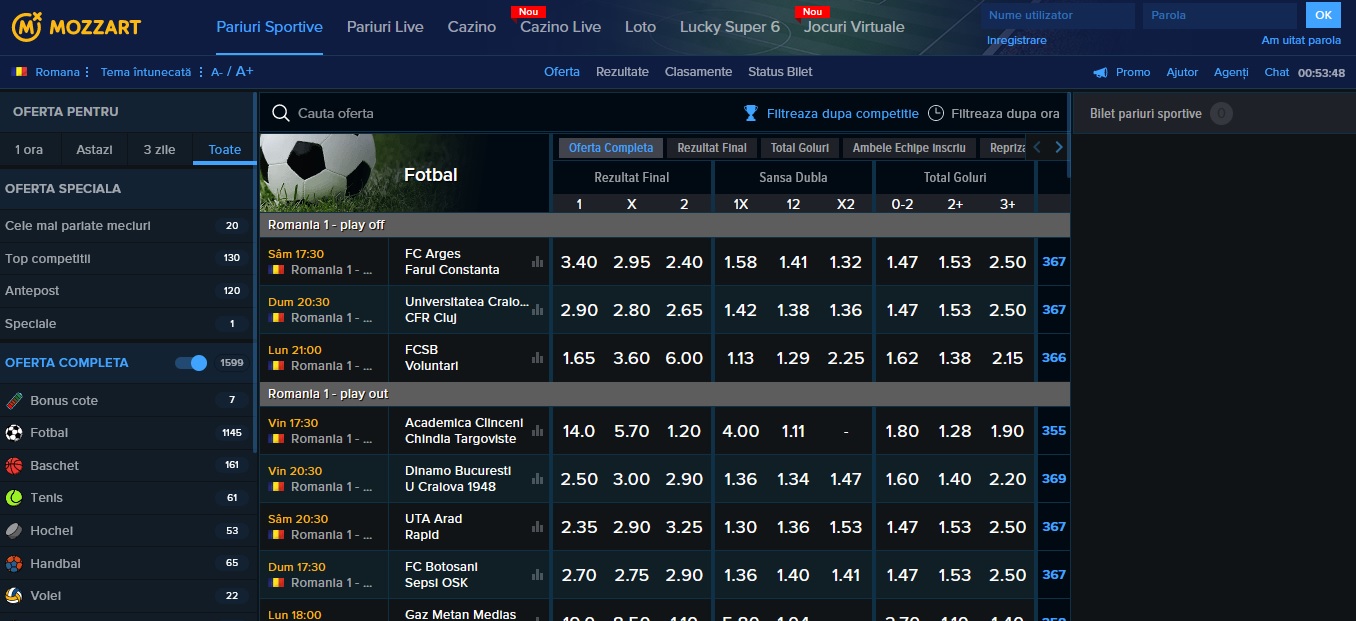Open statistics icon for Dinamo Bucuresti match
This screenshot has height=621, width=1356.
(538, 479)
